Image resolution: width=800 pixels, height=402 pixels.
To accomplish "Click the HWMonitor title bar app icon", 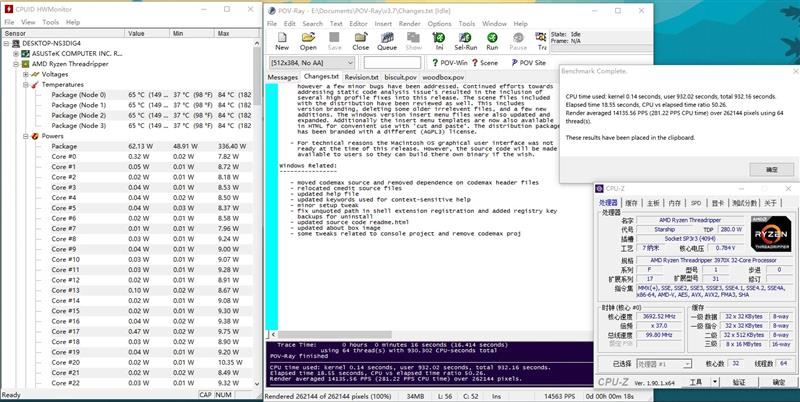I will pyautogui.click(x=9, y=9).
